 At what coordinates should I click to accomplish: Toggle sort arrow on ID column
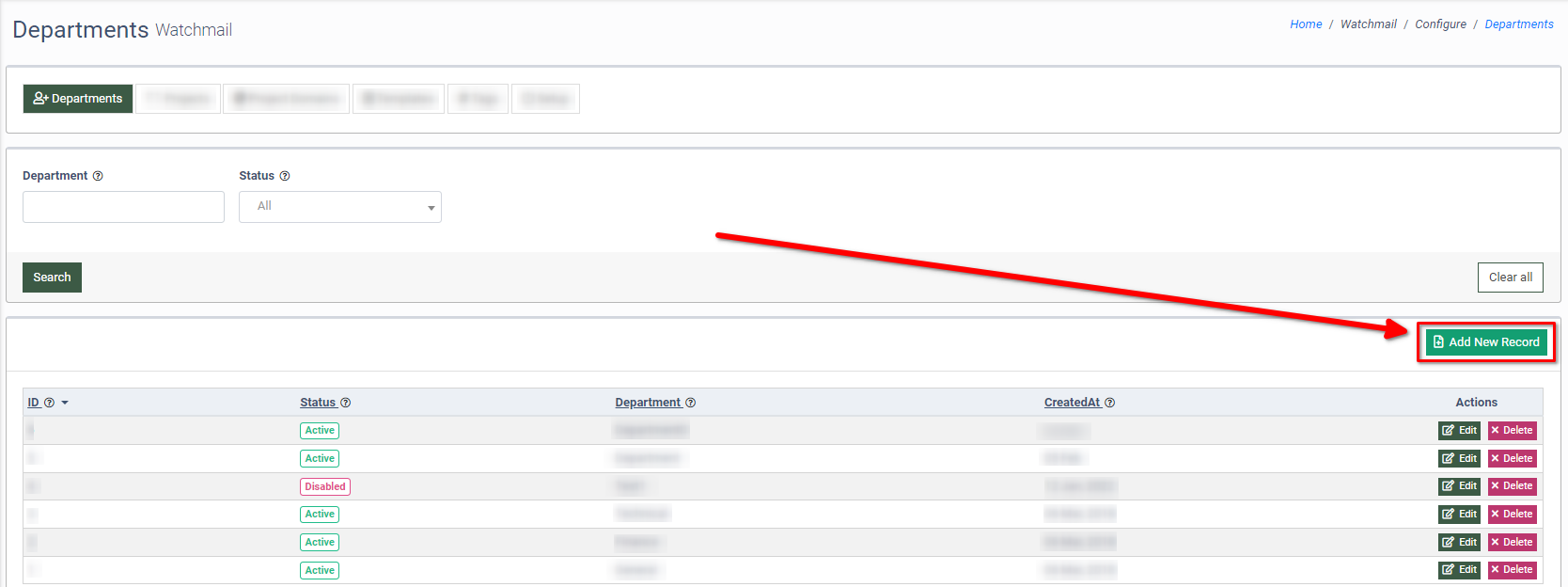coord(65,403)
